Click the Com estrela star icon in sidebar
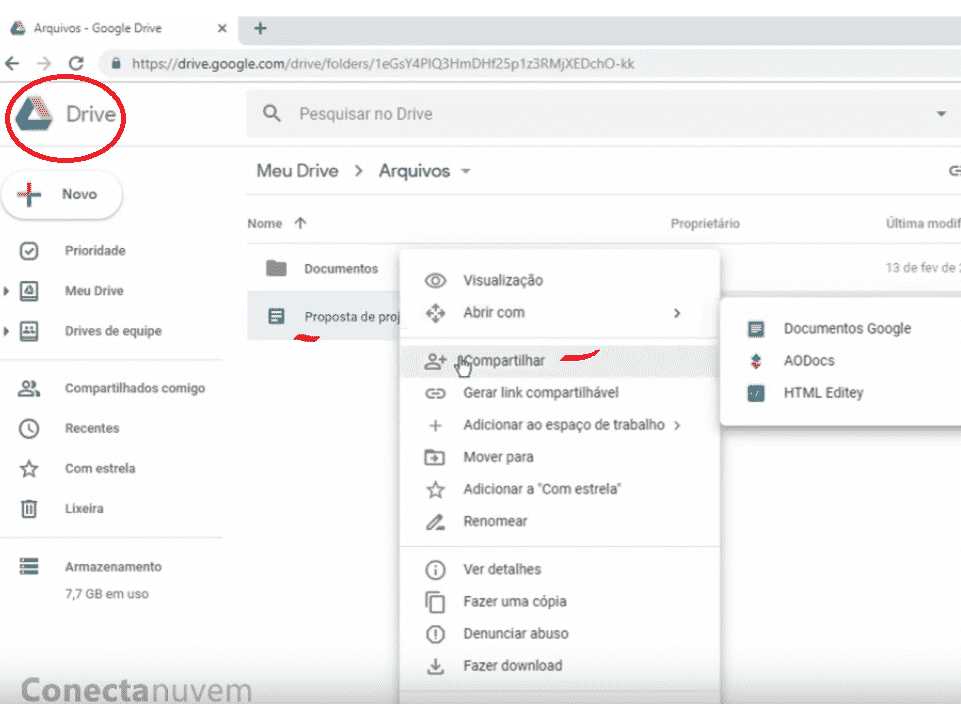The image size is (961, 704). pos(29,469)
